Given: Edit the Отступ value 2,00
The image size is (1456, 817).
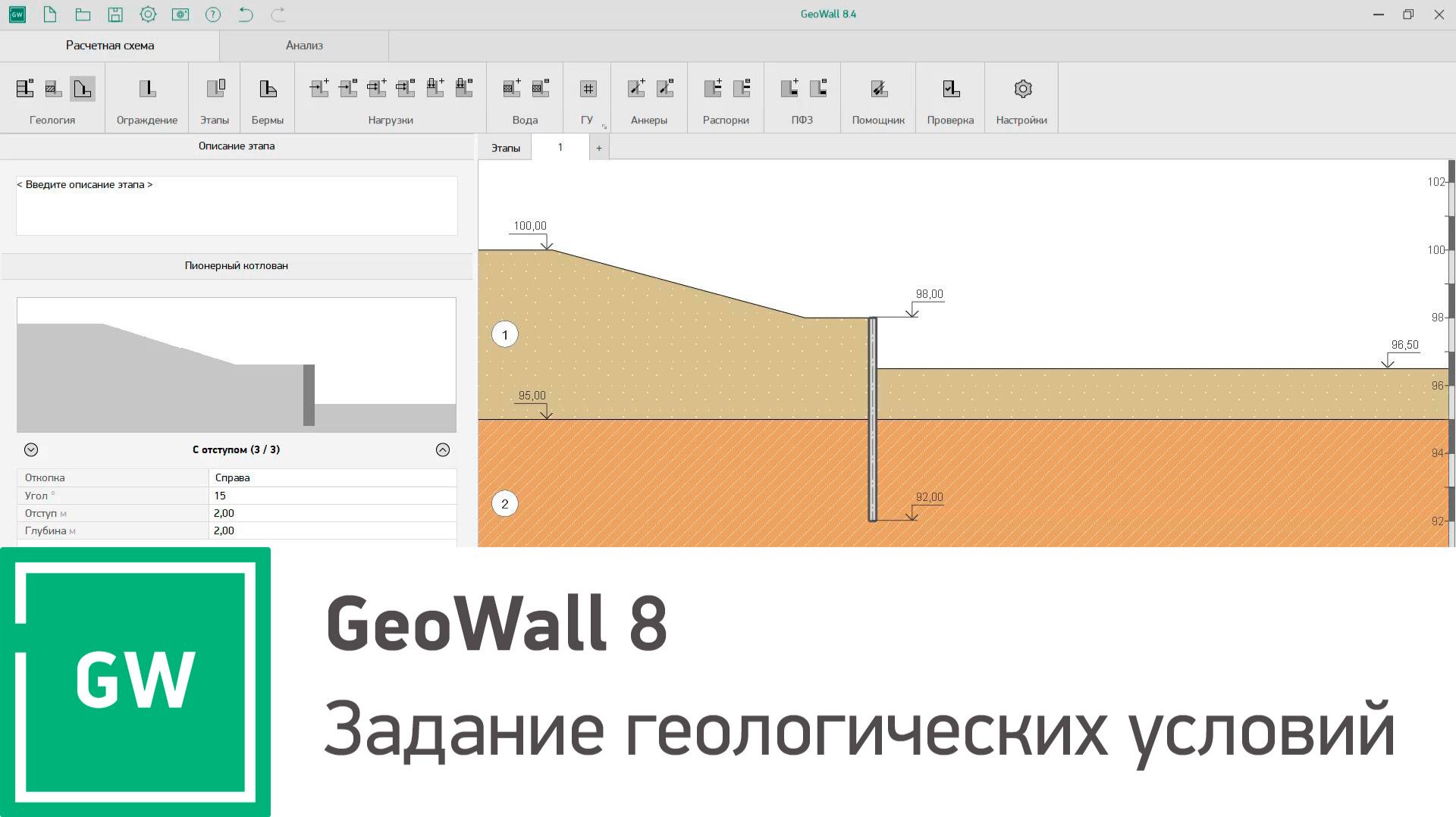Looking at the screenshot, I should pyautogui.click(x=332, y=513).
